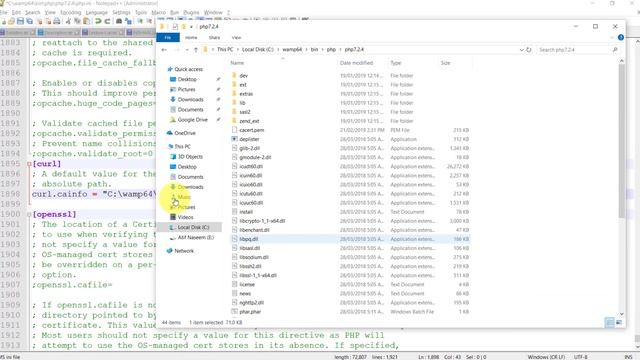Click wamp64 in the breadcrumb path
Viewport: 640px width, 360px height.
click(x=292, y=49)
